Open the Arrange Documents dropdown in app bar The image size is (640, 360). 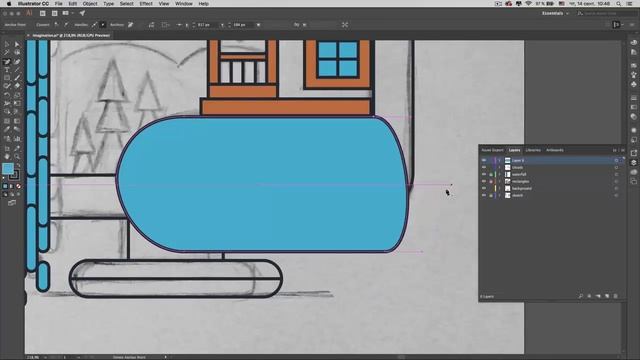(x=67, y=13)
